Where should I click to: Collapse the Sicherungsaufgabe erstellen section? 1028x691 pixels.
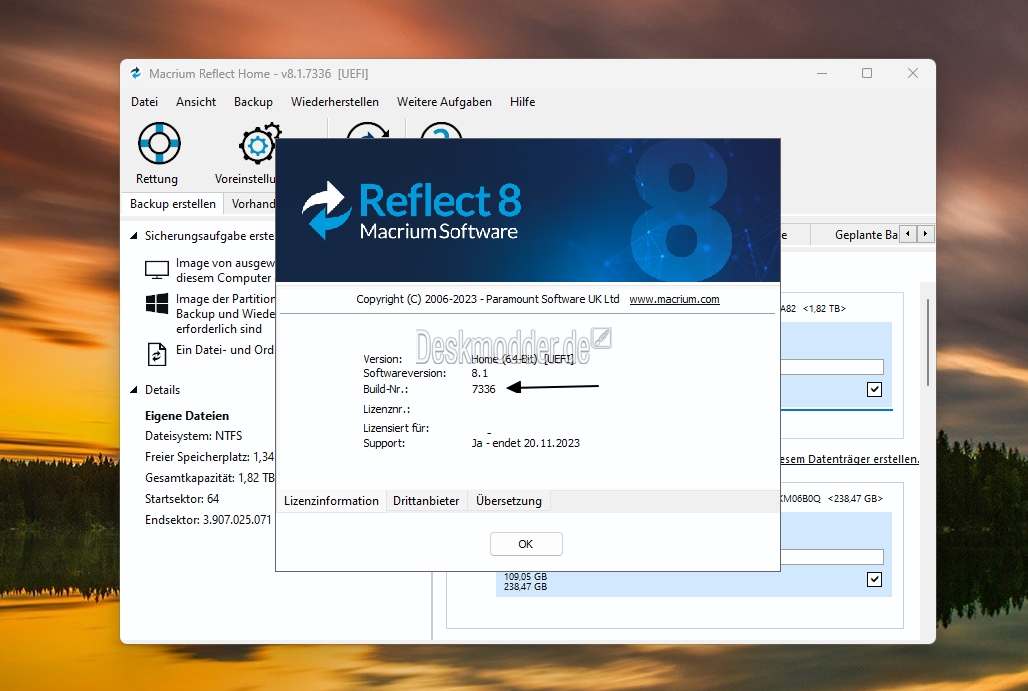[x=134, y=235]
